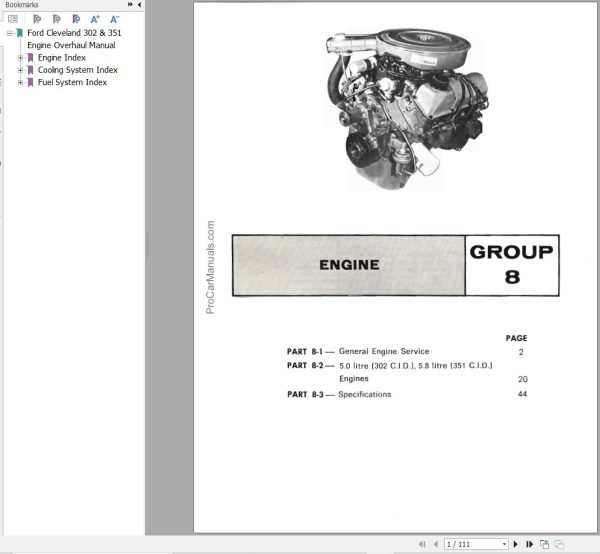Viewport: 600px width, 554px height.
Task: Click the second grey bookmark toolbar icon
Action: 56,19
